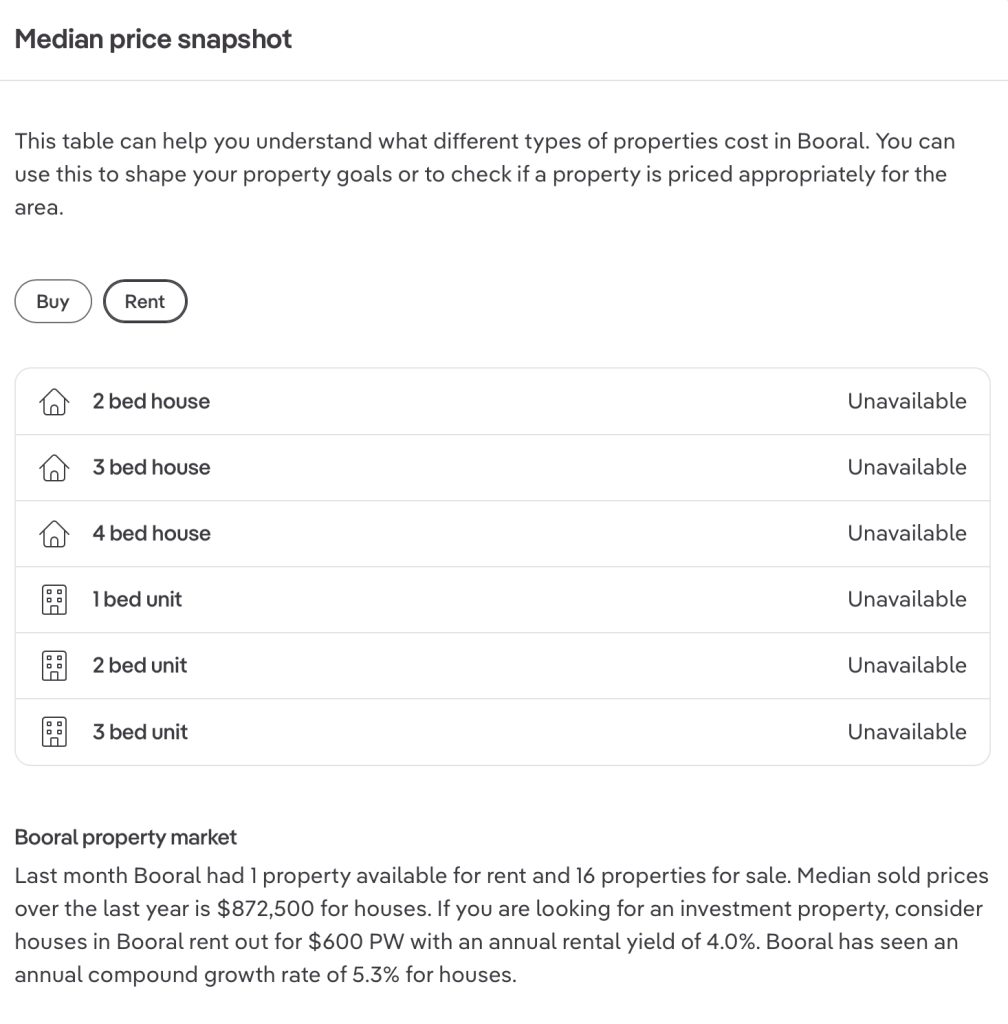The width and height of the screenshot is (1008, 1024).
Task: Click the Booral property market heading
Action: [x=126, y=838]
